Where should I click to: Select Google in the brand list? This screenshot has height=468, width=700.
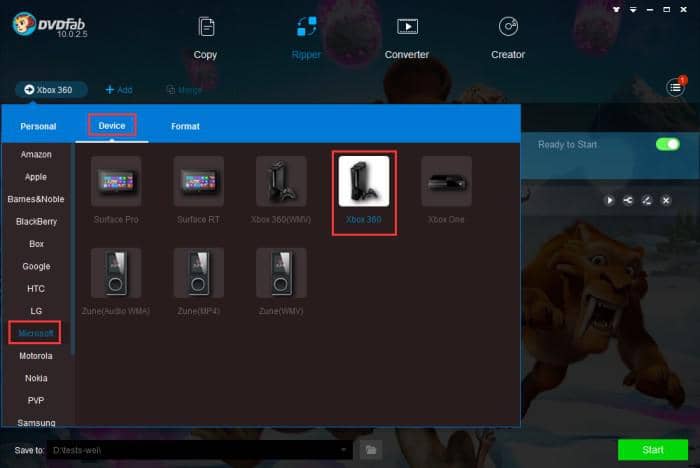click(36, 267)
